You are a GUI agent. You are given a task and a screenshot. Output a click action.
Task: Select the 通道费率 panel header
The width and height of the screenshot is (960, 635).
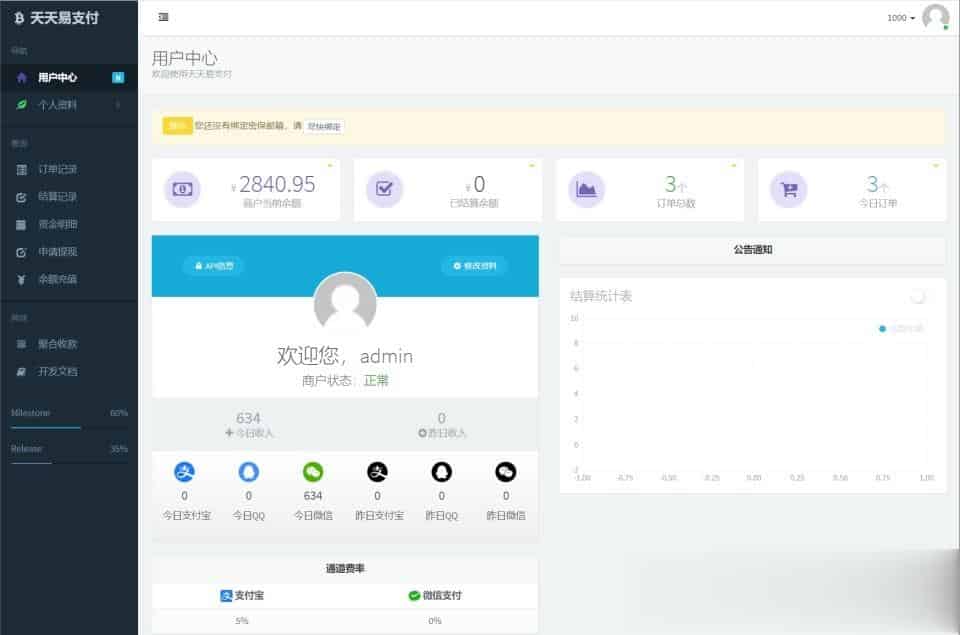[345, 569]
